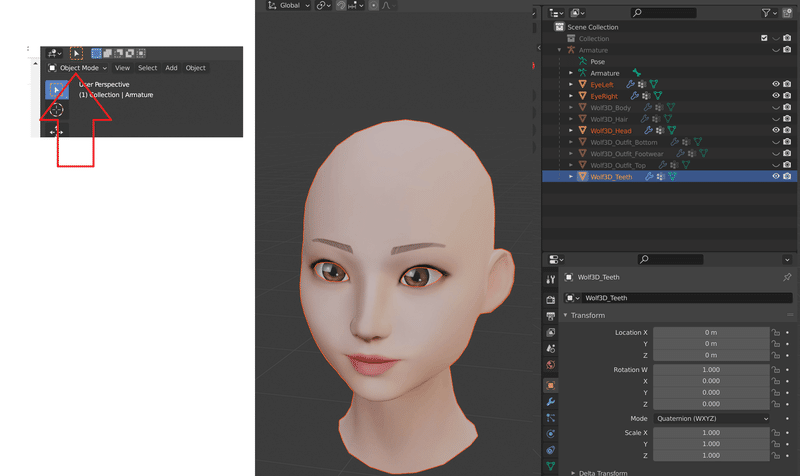Screen dimensions: 800x476
Task: Choose the Set new selection mode icon
Action: click(x=96, y=53)
